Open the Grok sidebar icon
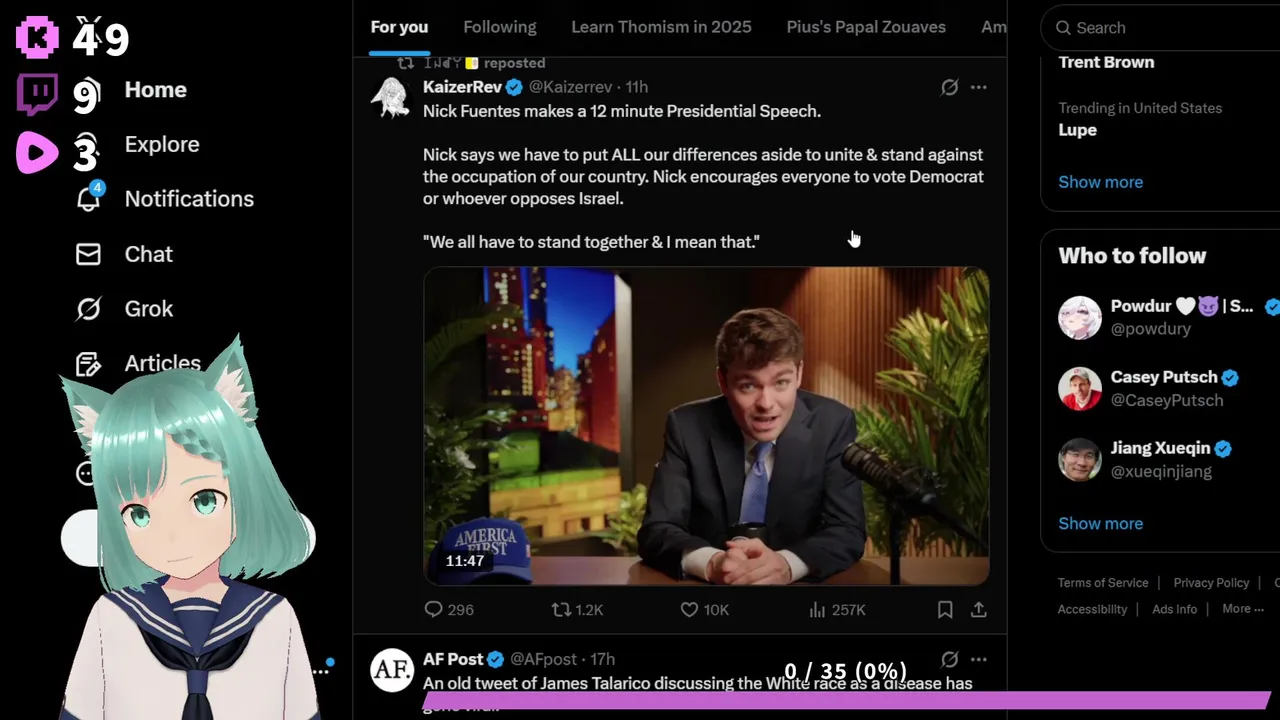1280x720 pixels. tap(88, 309)
